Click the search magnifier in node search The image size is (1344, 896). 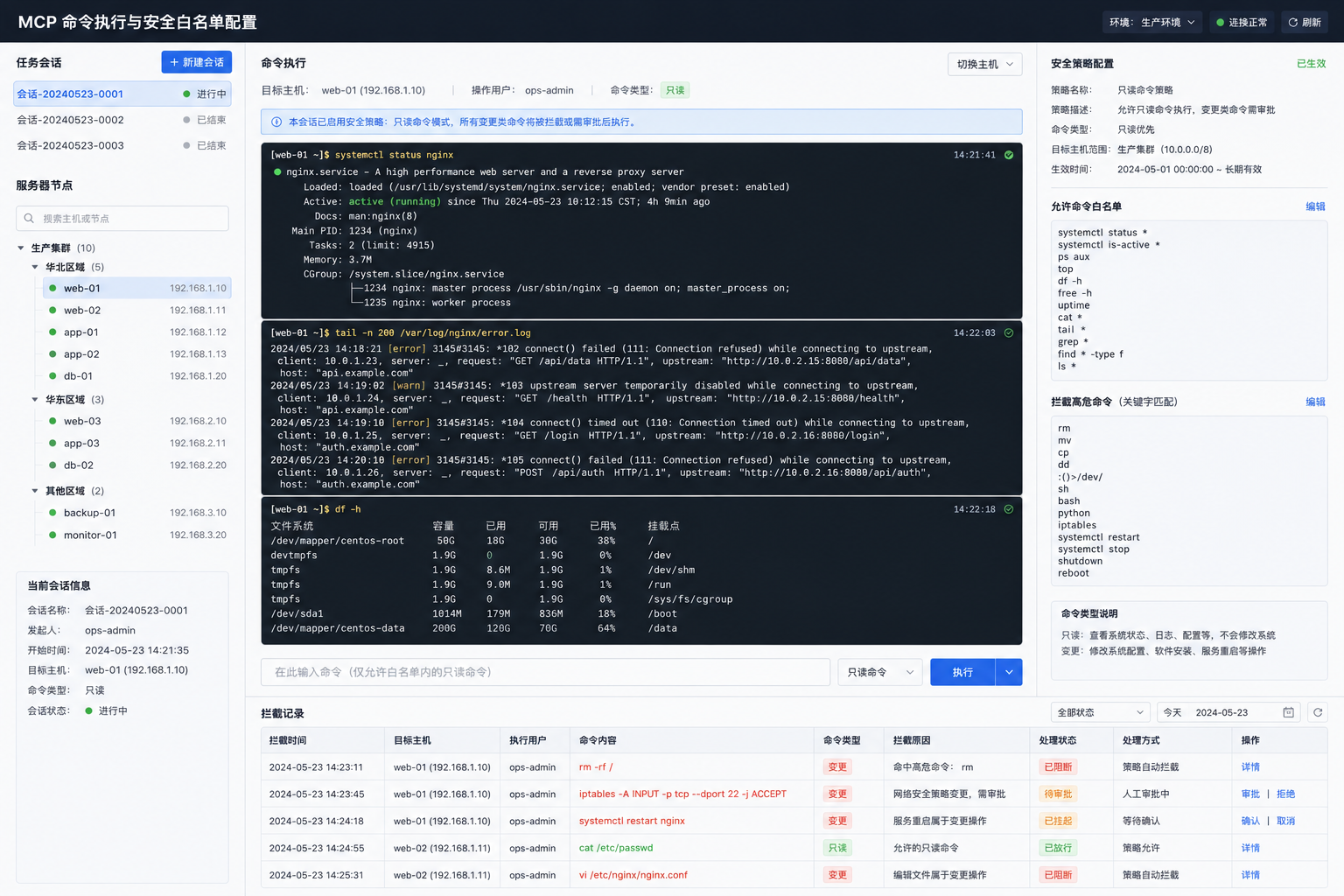29,219
